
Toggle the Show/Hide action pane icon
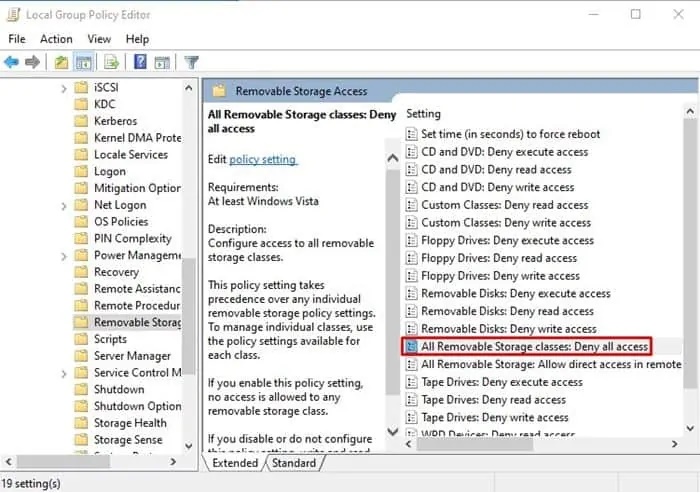[162, 62]
